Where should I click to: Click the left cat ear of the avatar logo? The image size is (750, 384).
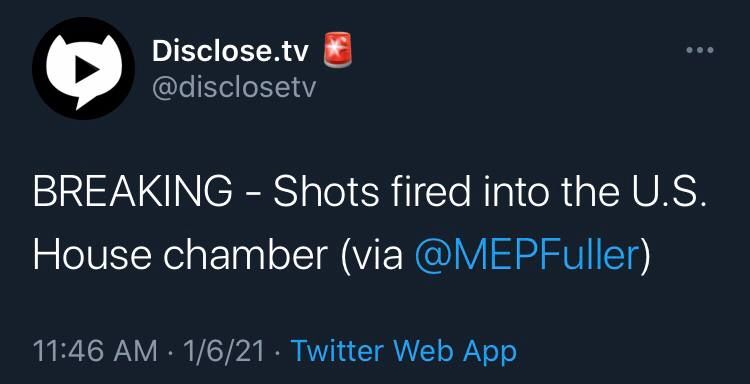[x=55, y=44]
